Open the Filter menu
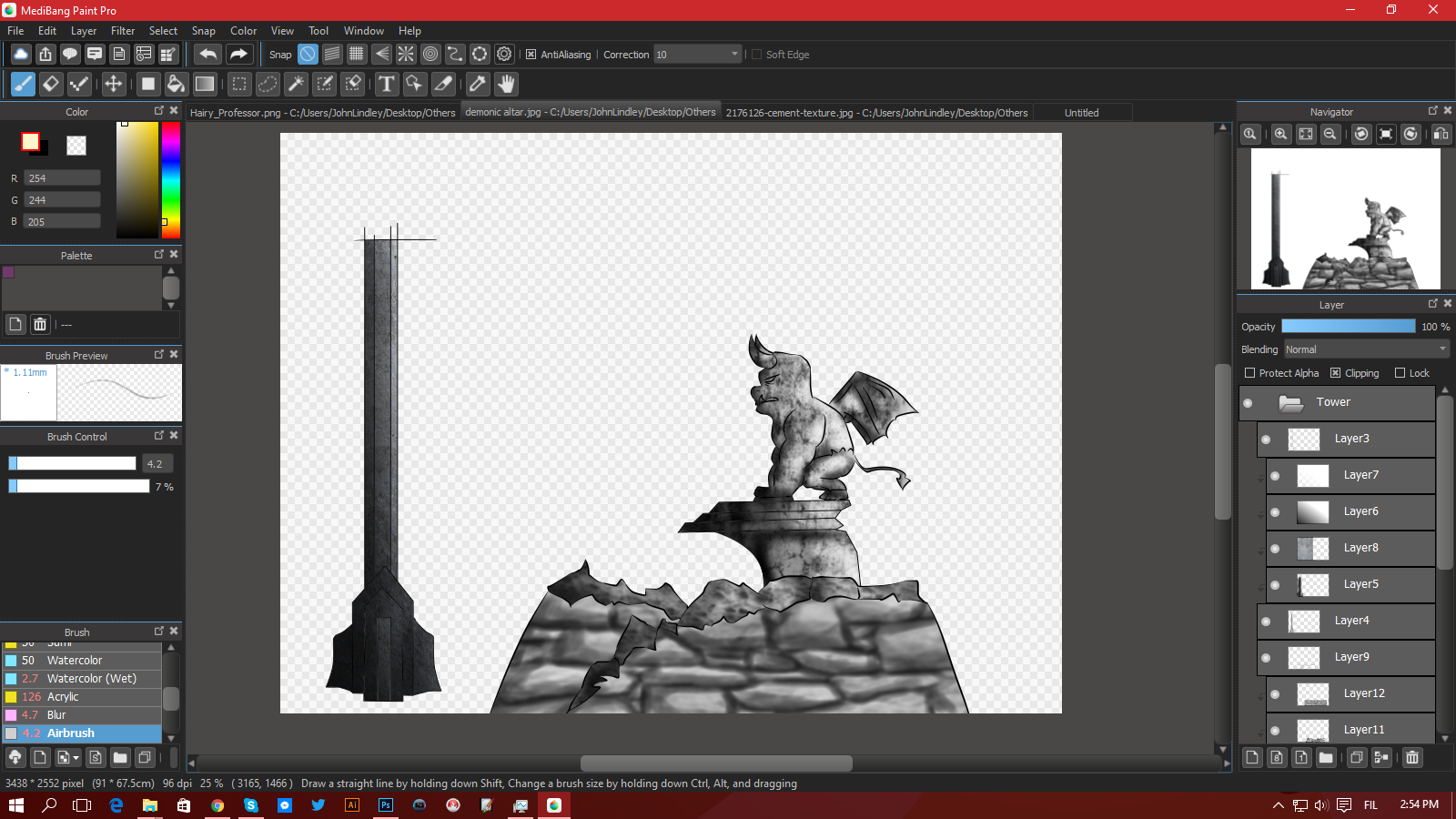This screenshot has width=1456, height=819. (x=123, y=31)
